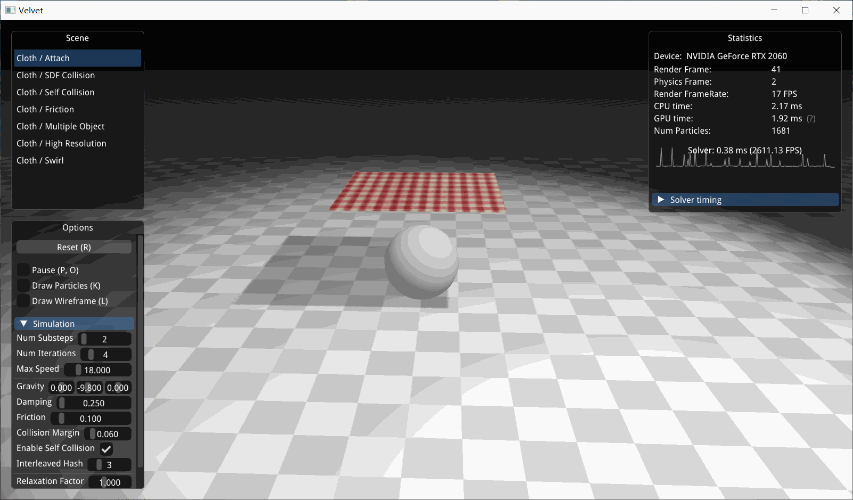Minimize the Velvet window
The height and width of the screenshot is (500, 853).
click(x=774, y=10)
